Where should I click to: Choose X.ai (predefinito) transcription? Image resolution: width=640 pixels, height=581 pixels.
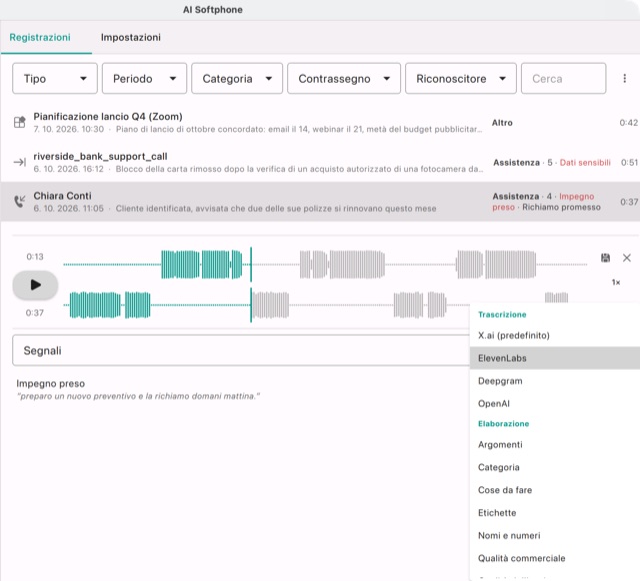pyautogui.click(x=555, y=335)
